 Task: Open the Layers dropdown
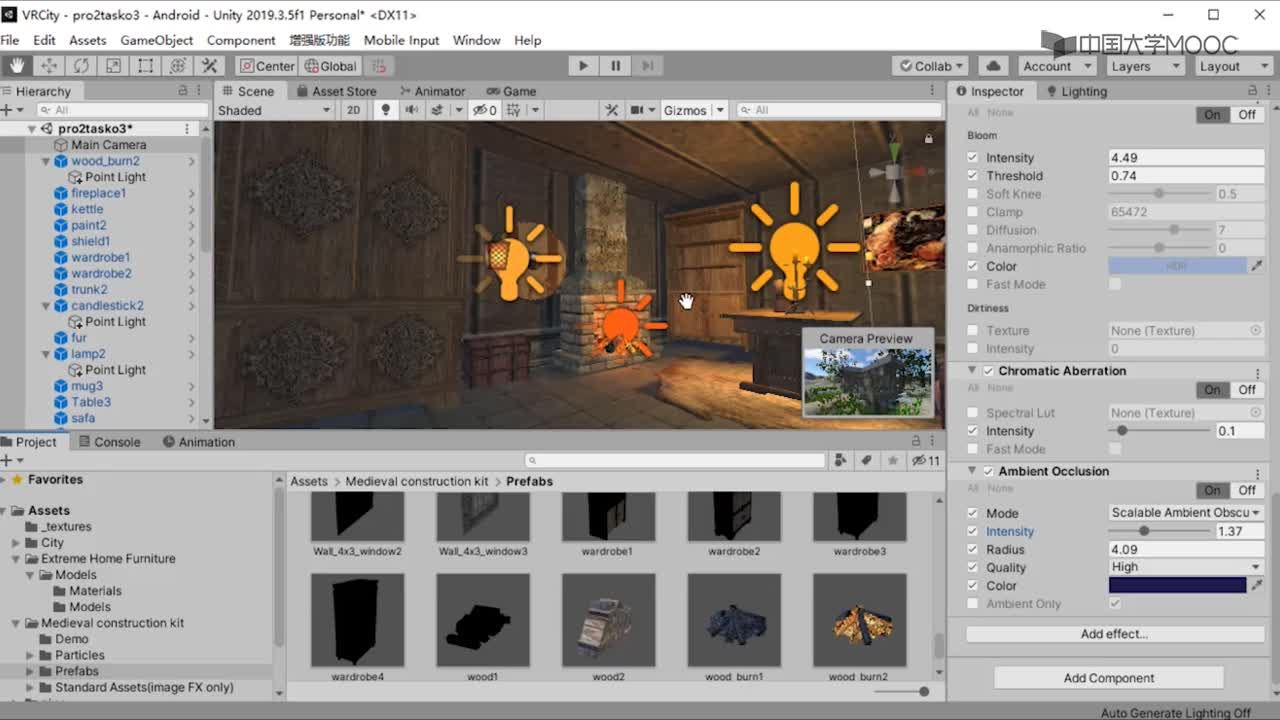(1145, 66)
